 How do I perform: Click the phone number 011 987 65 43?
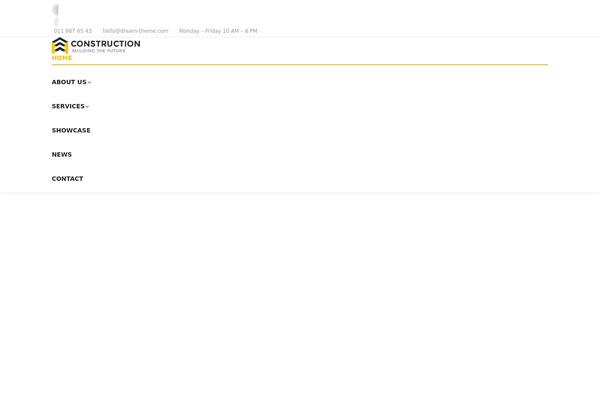73,31
